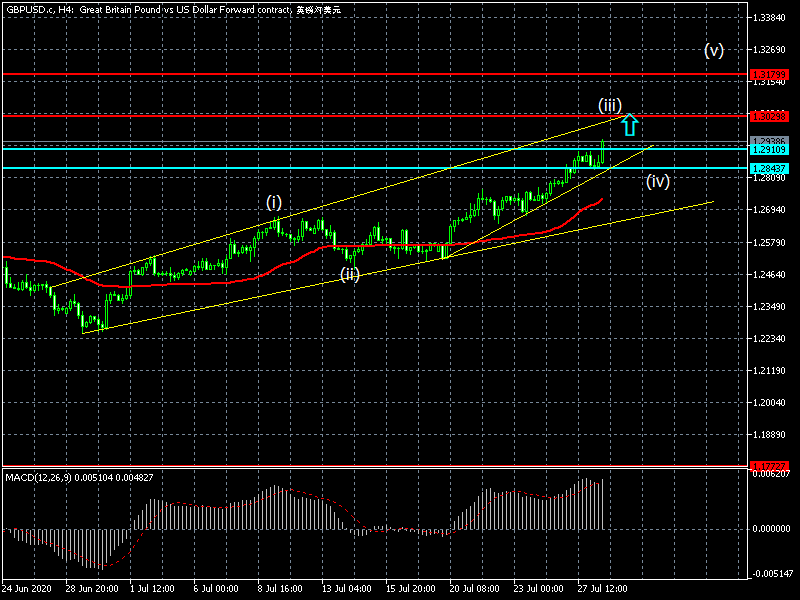Click the 20 Jul 08:00 time label
Screen dimensions: 800x600
pyautogui.click(x=474, y=588)
